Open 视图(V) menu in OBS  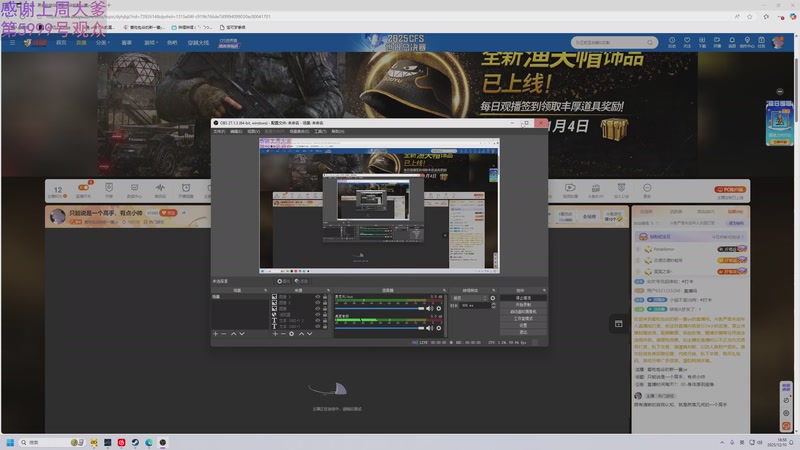click(x=254, y=131)
